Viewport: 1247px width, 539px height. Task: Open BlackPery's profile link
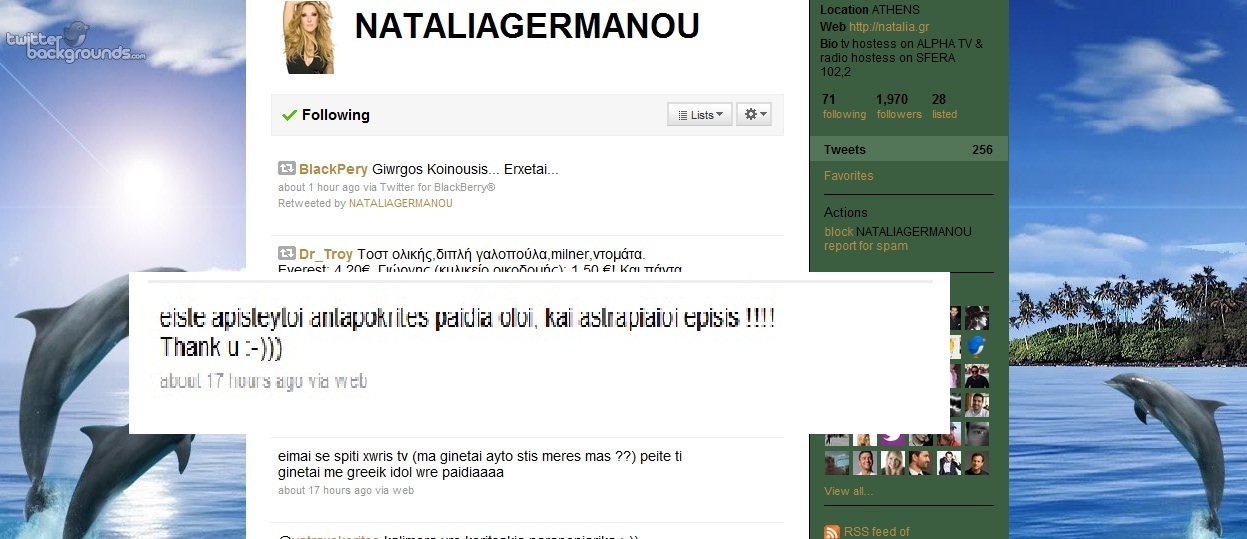click(333, 169)
